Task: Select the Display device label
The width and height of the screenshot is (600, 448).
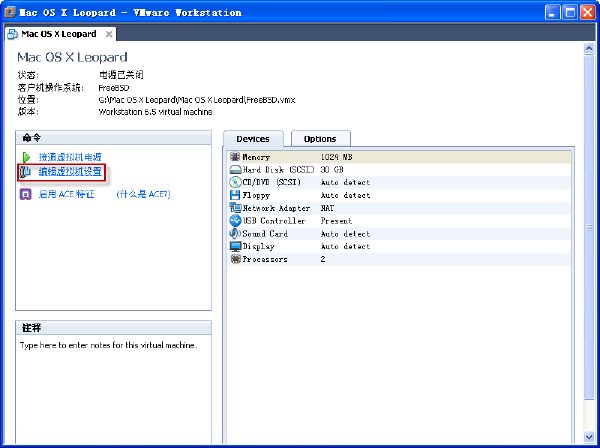Action: tap(258, 247)
